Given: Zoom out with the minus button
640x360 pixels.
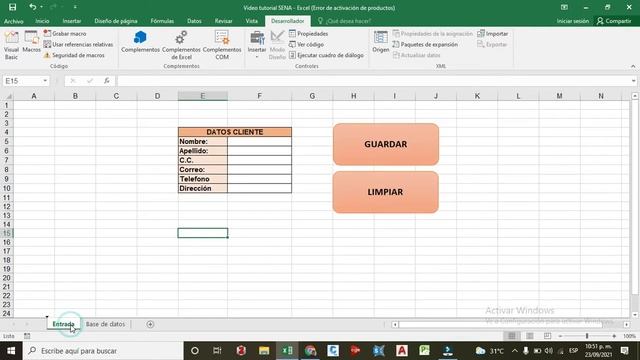Looking at the screenshot, I should tap(560, 336).
